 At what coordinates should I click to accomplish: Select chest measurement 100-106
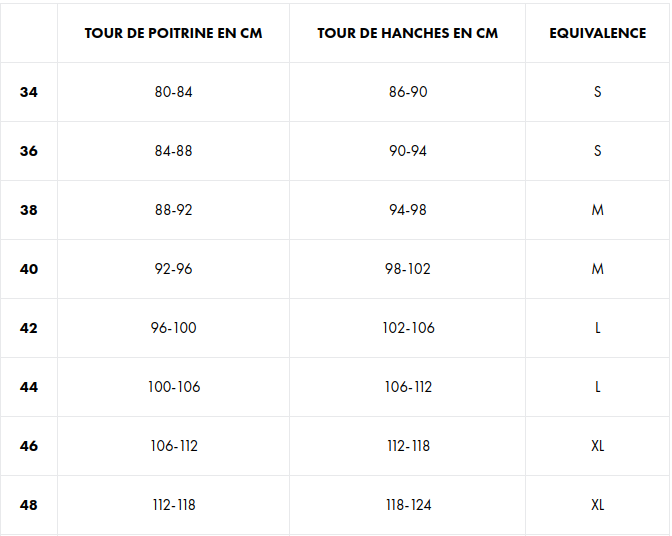pyautogui.click(x=173, y=387)
